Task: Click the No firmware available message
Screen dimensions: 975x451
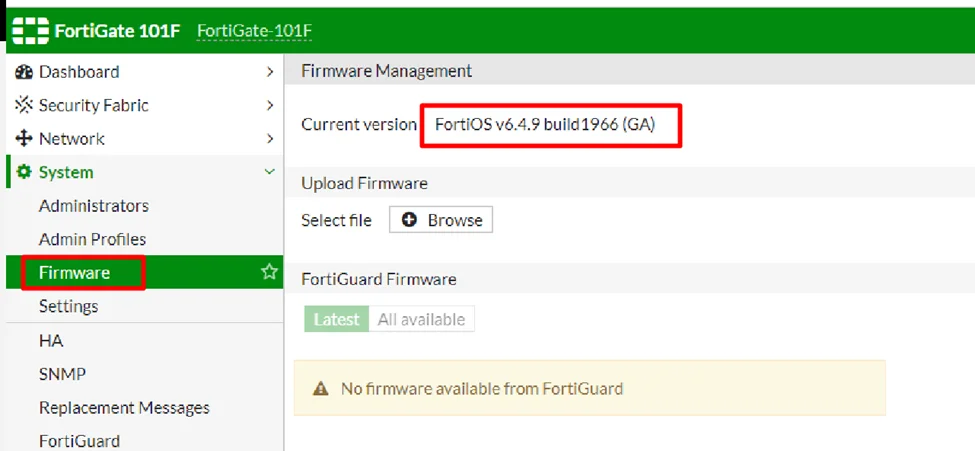Action: pyautogui.click(x=482, y=389)
